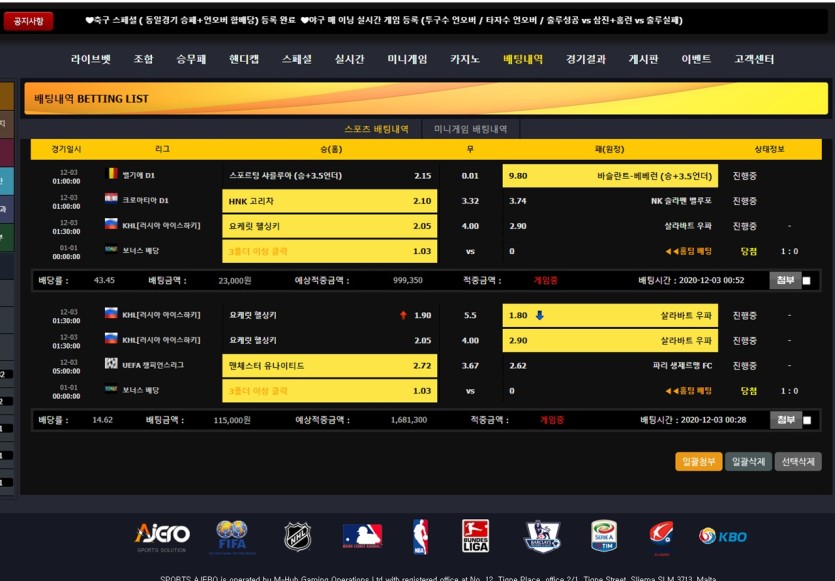Click the FIFA logo
Screen dimensions: 835x581
click(x=232, y=537)
